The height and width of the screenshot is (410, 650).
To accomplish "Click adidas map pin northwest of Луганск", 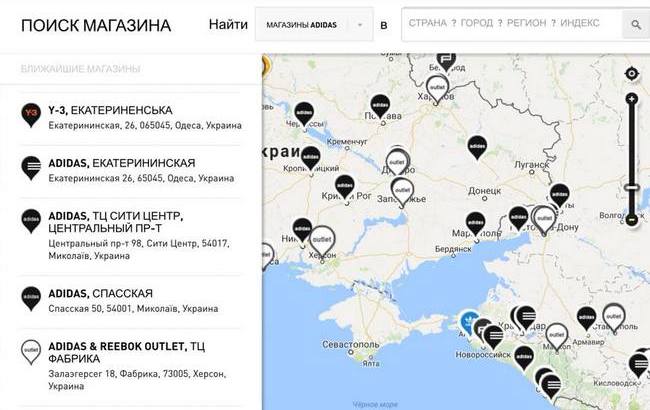I will pyautogui.click(x=477, y=148).
